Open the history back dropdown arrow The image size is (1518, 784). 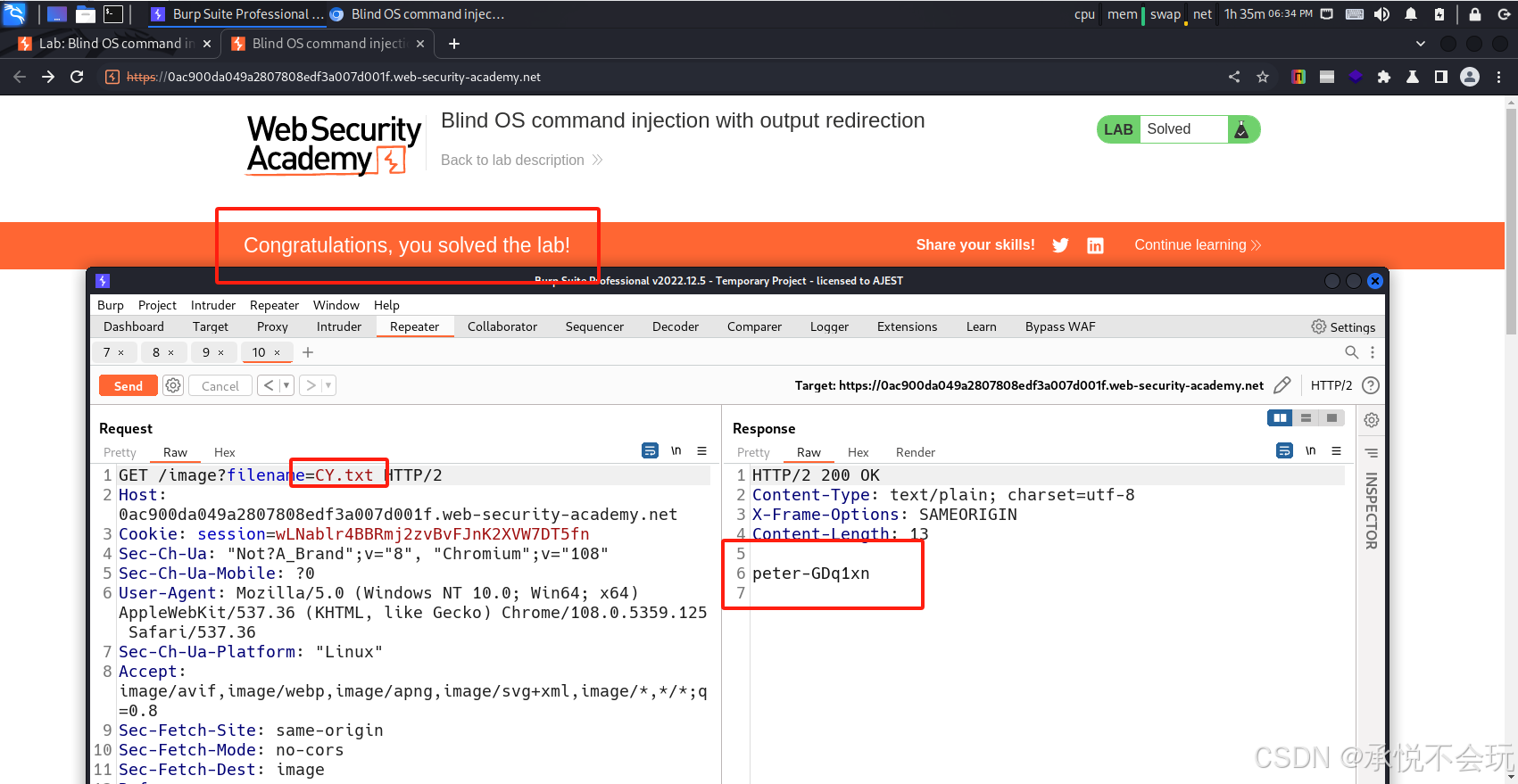click(x=286, y=385)
